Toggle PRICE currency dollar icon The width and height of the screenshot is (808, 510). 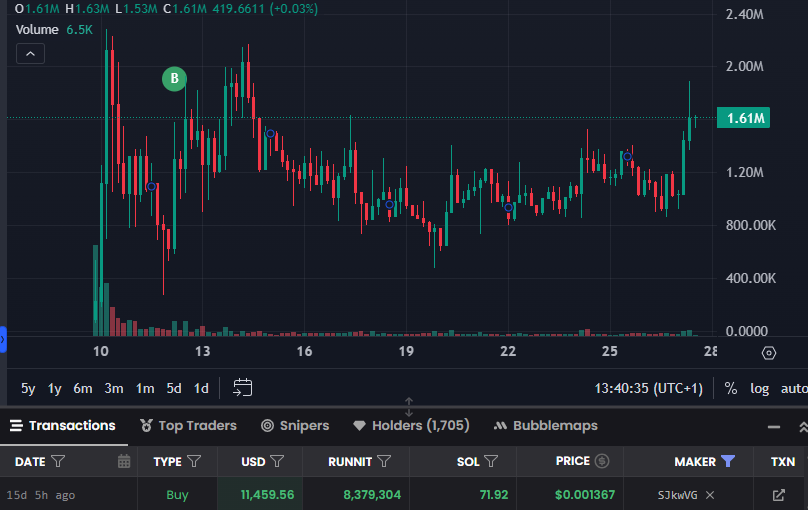602,461
